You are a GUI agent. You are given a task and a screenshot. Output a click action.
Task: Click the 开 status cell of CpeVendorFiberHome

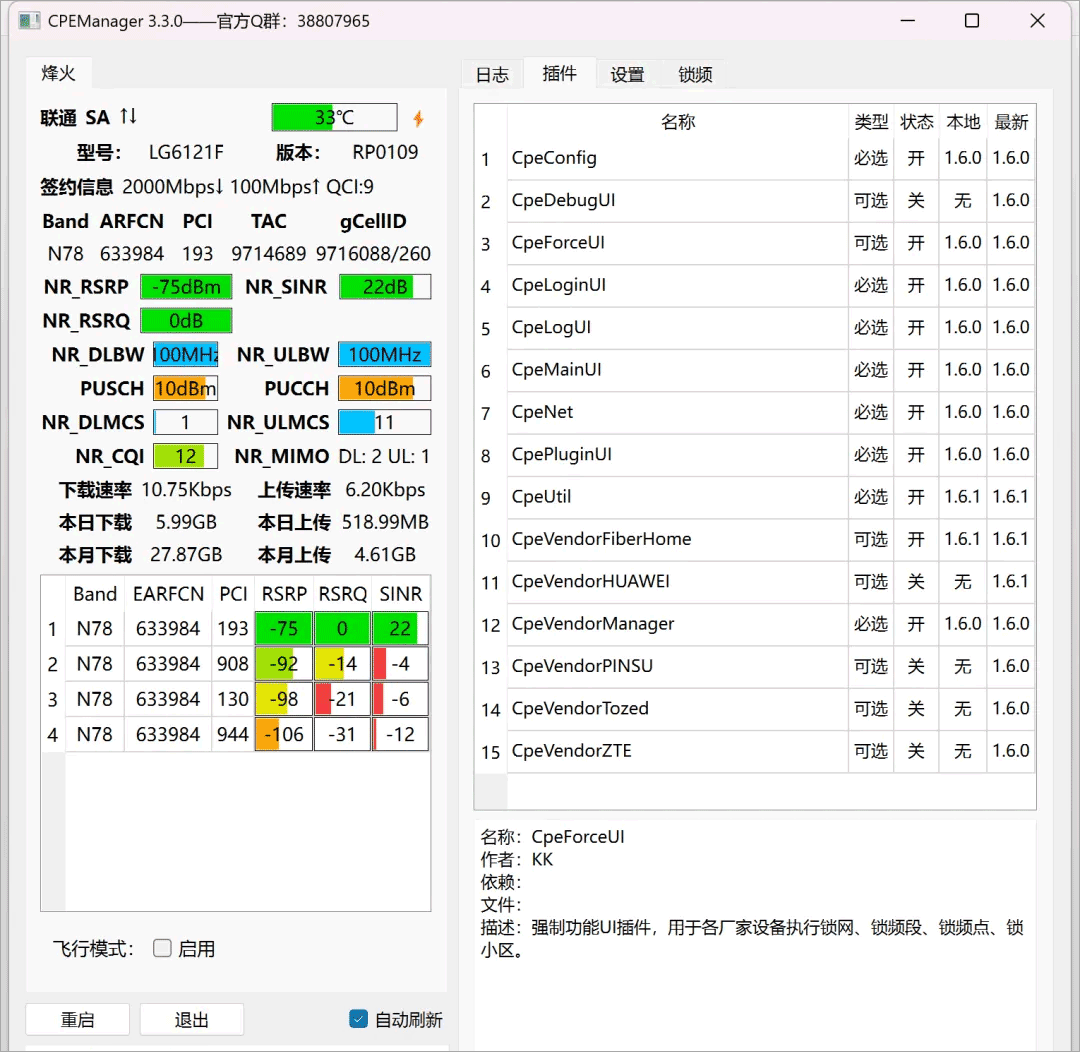916,539
